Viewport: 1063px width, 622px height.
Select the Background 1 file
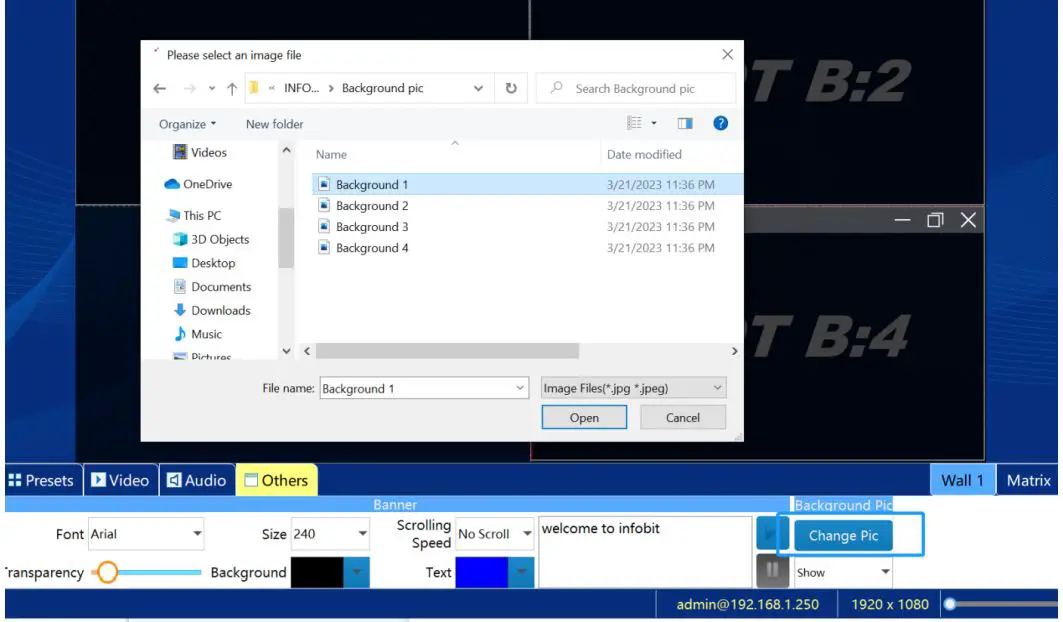click(527, 184)
